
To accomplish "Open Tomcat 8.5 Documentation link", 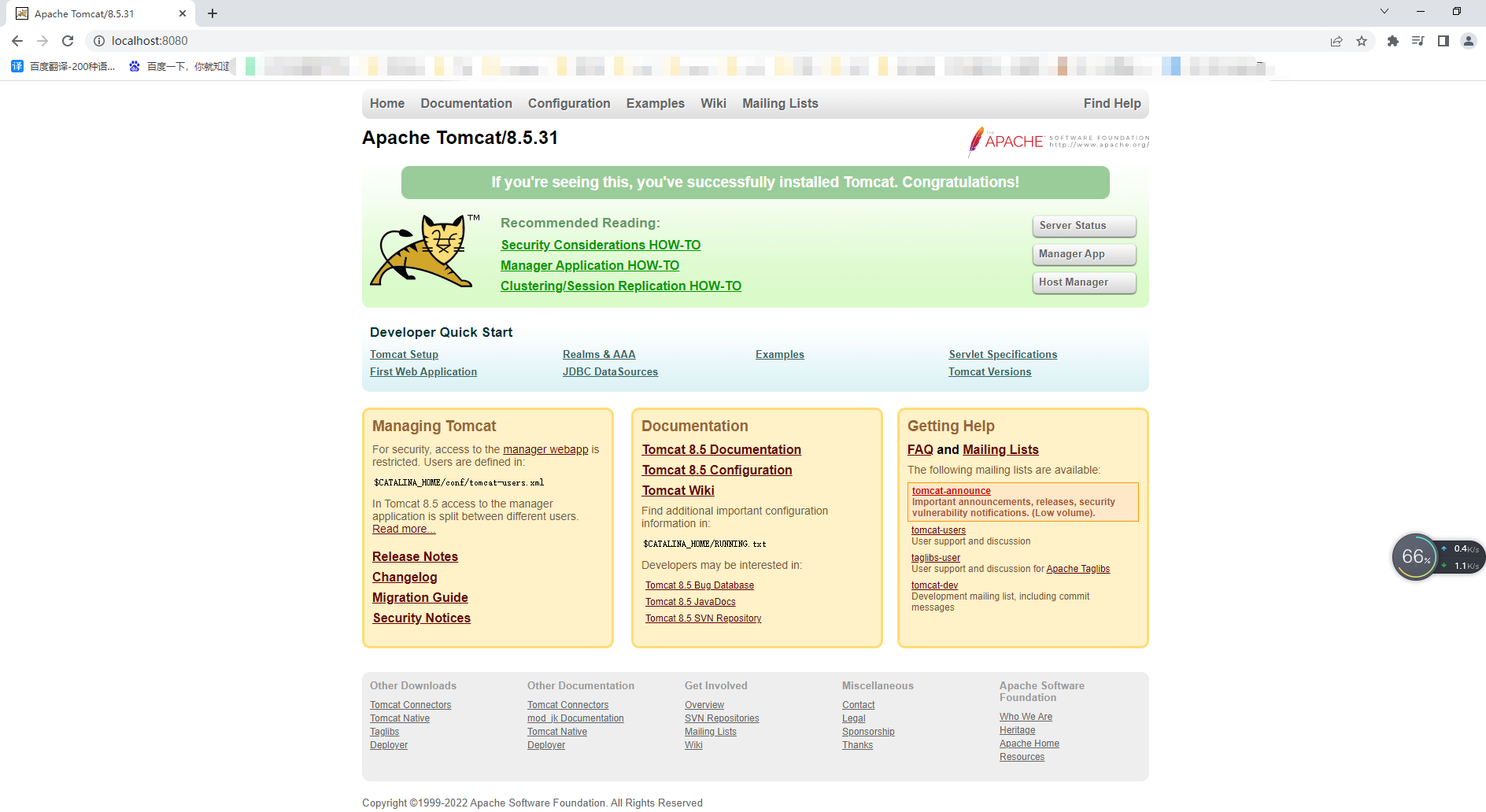I will [x=721, y=450].
